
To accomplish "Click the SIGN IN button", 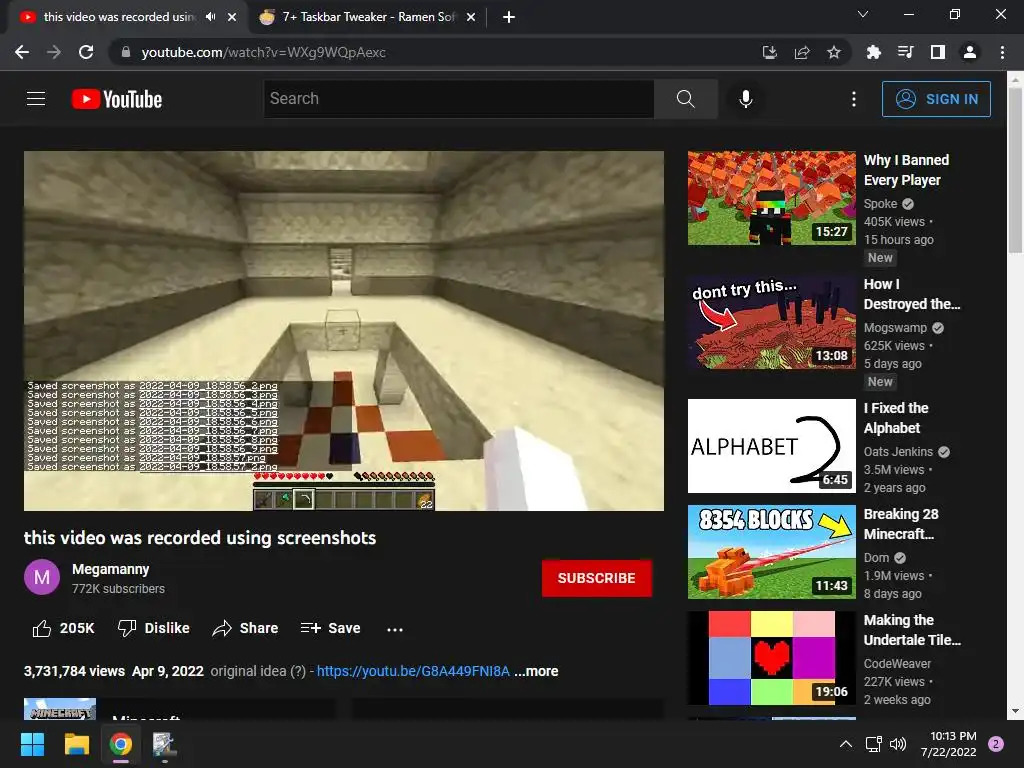I will (936, 99).
